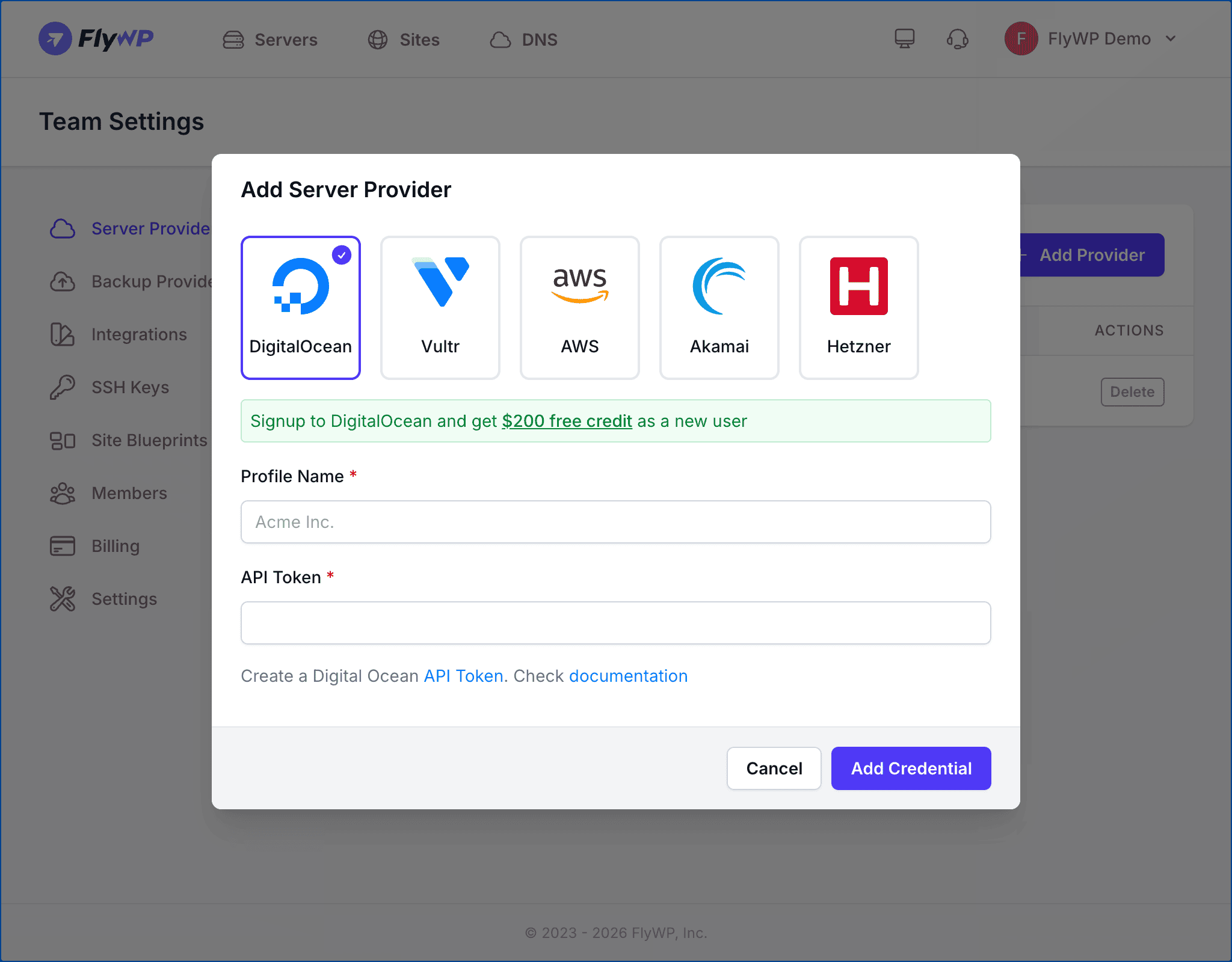Open the Sites navigation item
The height and width of the screenshot is (962, 1232).
point(404,40)
